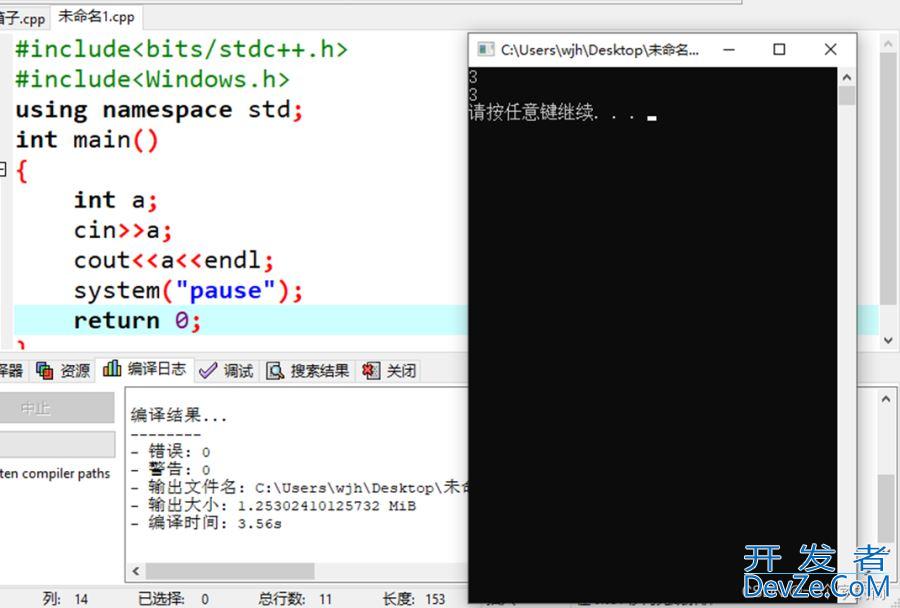Viewport: 900px width, 608px height.
Task: Click code line #include<Windows.h>
Action: [152, 79]
